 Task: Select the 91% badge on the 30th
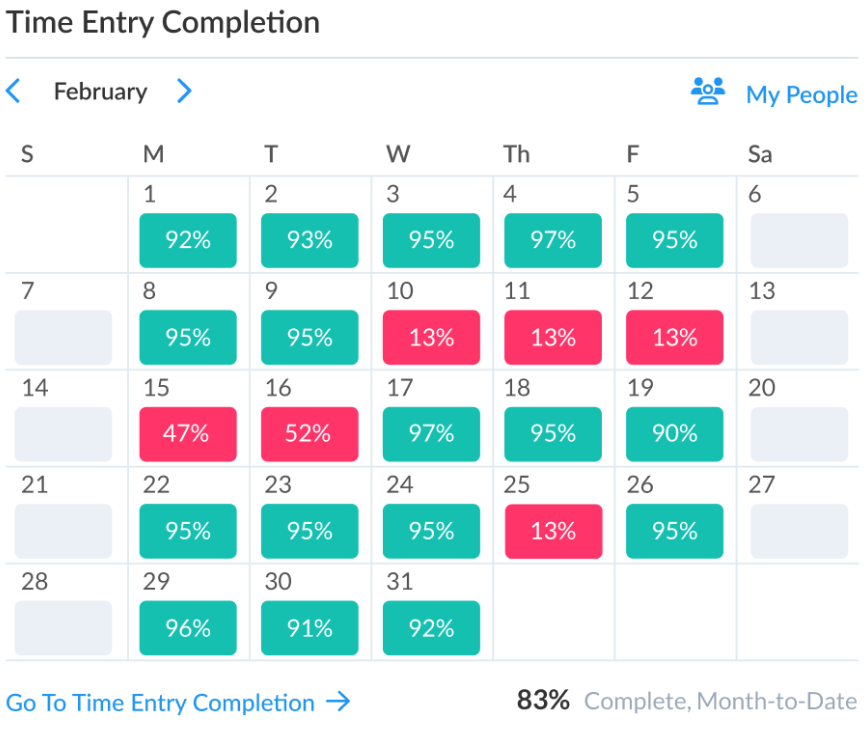[x=309, y=628]
